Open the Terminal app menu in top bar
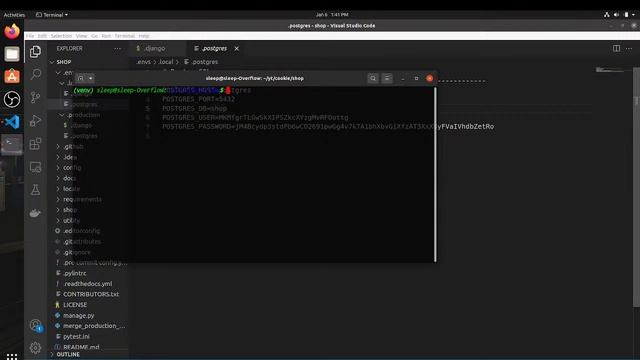 [52, 15]
